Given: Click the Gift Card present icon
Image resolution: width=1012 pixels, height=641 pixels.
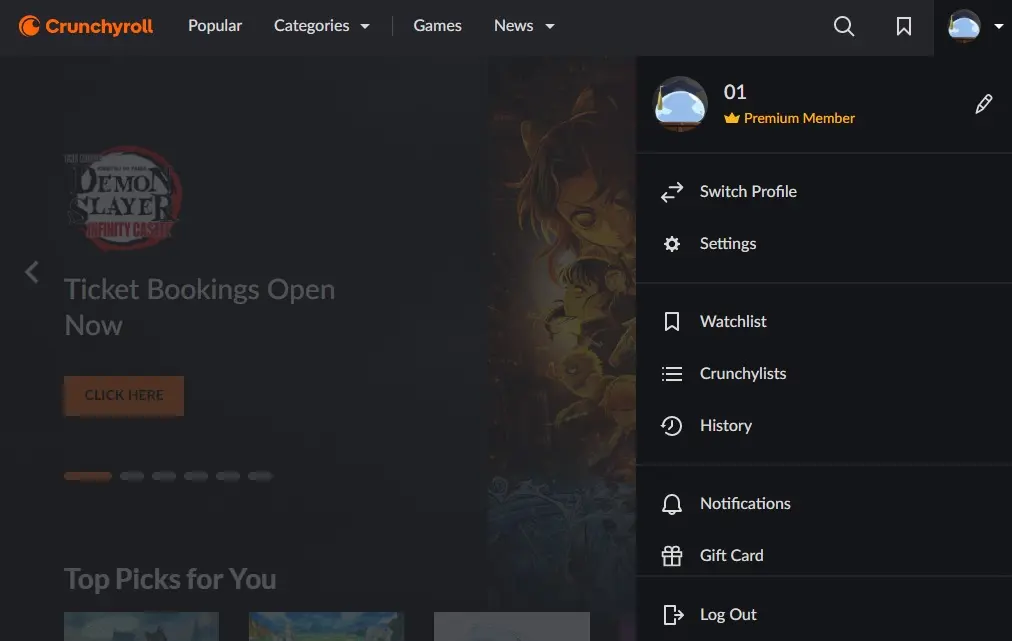Looking at the screenshot, I should [672, 556].
